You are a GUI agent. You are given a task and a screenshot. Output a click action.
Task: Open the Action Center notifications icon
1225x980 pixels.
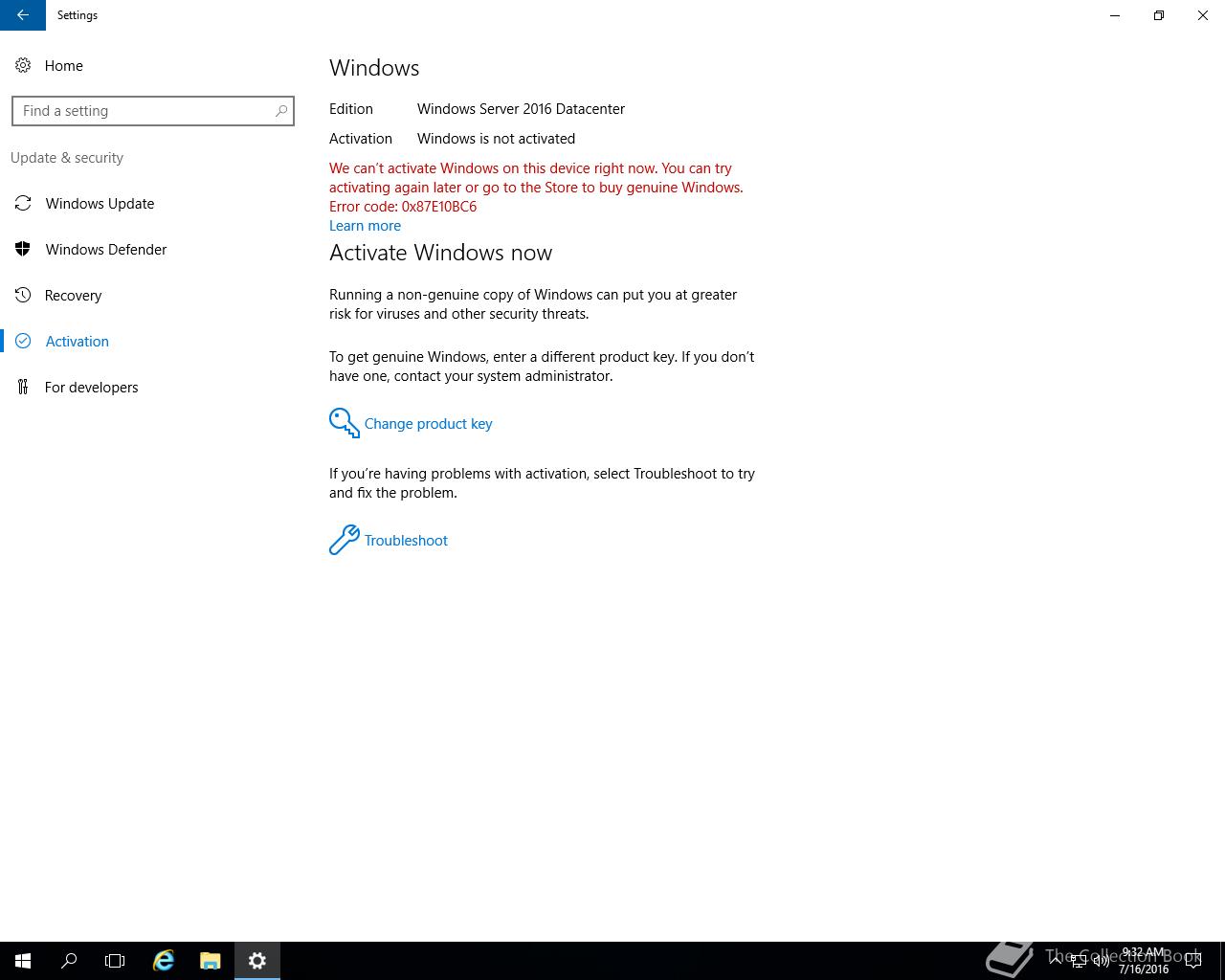[x=1193, y=961]
